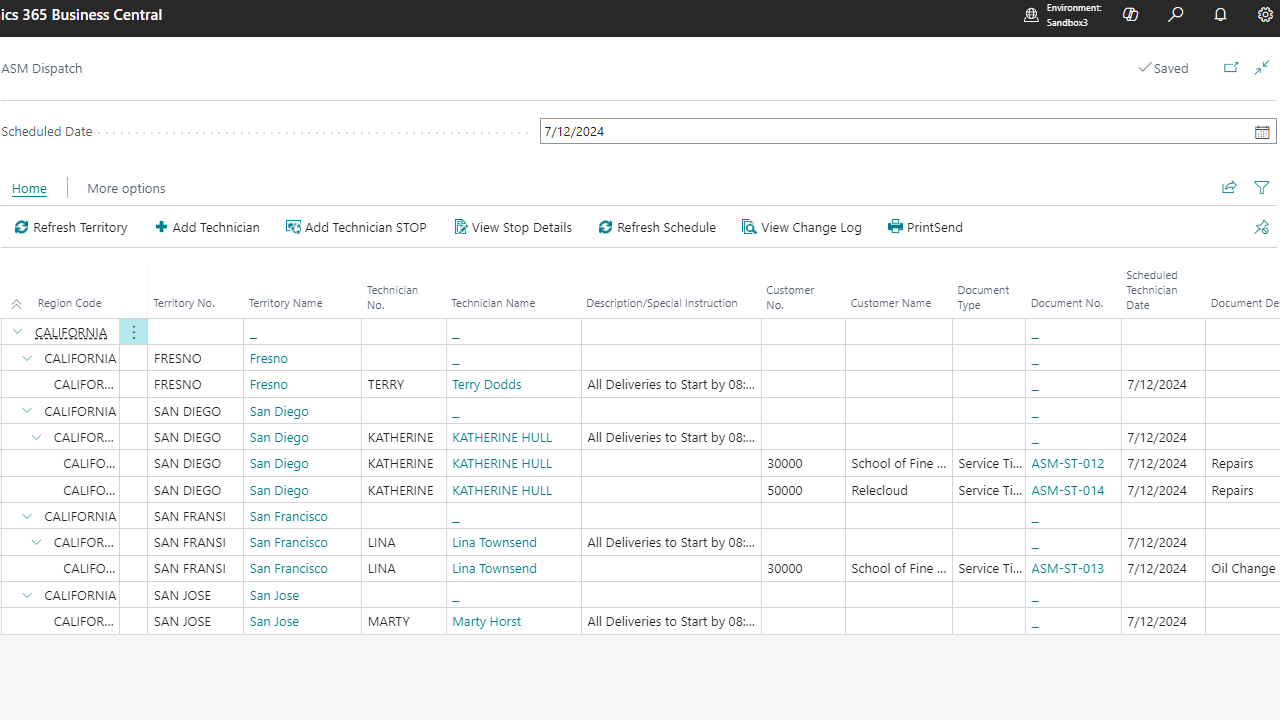Toggle the filter pane icon
Viewport: 1280px width, 720px height.
coord(1262,188)
